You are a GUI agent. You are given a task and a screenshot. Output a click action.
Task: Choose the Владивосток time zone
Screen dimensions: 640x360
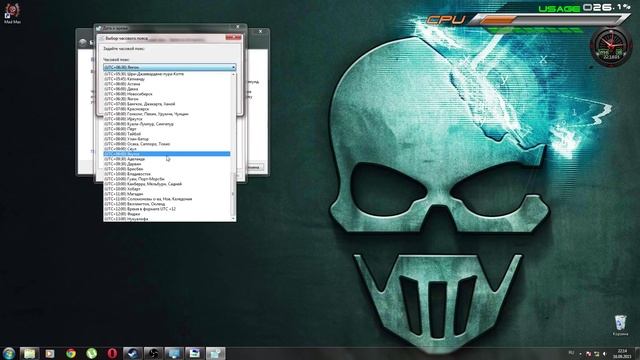167,174
